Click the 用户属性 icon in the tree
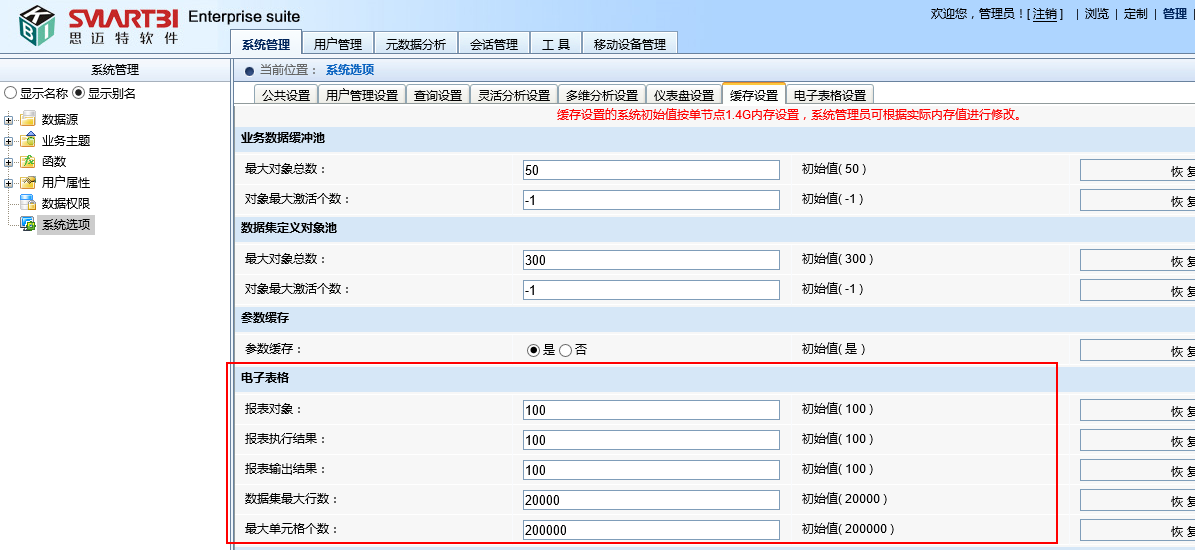Image resolution: width=1195 pixels, height=550 pixels. (x=28, y=182)
